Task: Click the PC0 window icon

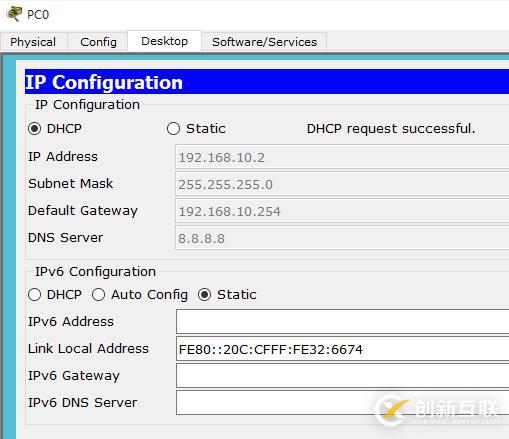Action: click(14, 14)
